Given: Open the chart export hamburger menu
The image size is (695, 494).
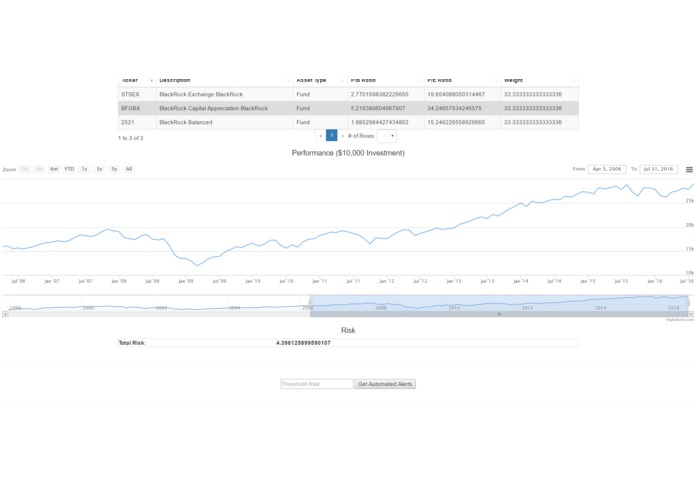Looking at the screenshot, I should 689,169.
